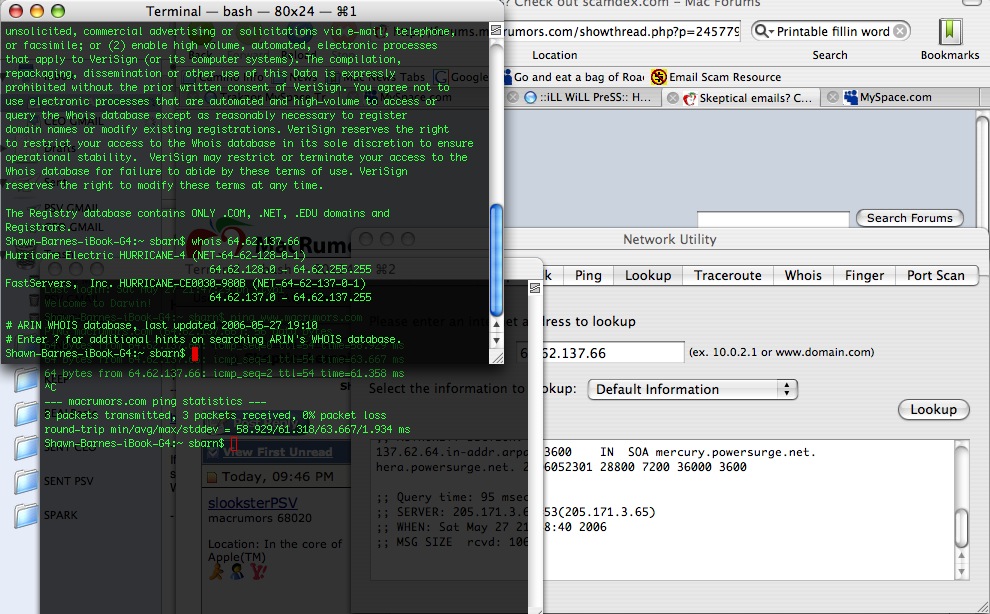The width and height of the screenshot is (990, 614).
Task: Select the SENT PSV mailbox
Action: coord(68,481)
